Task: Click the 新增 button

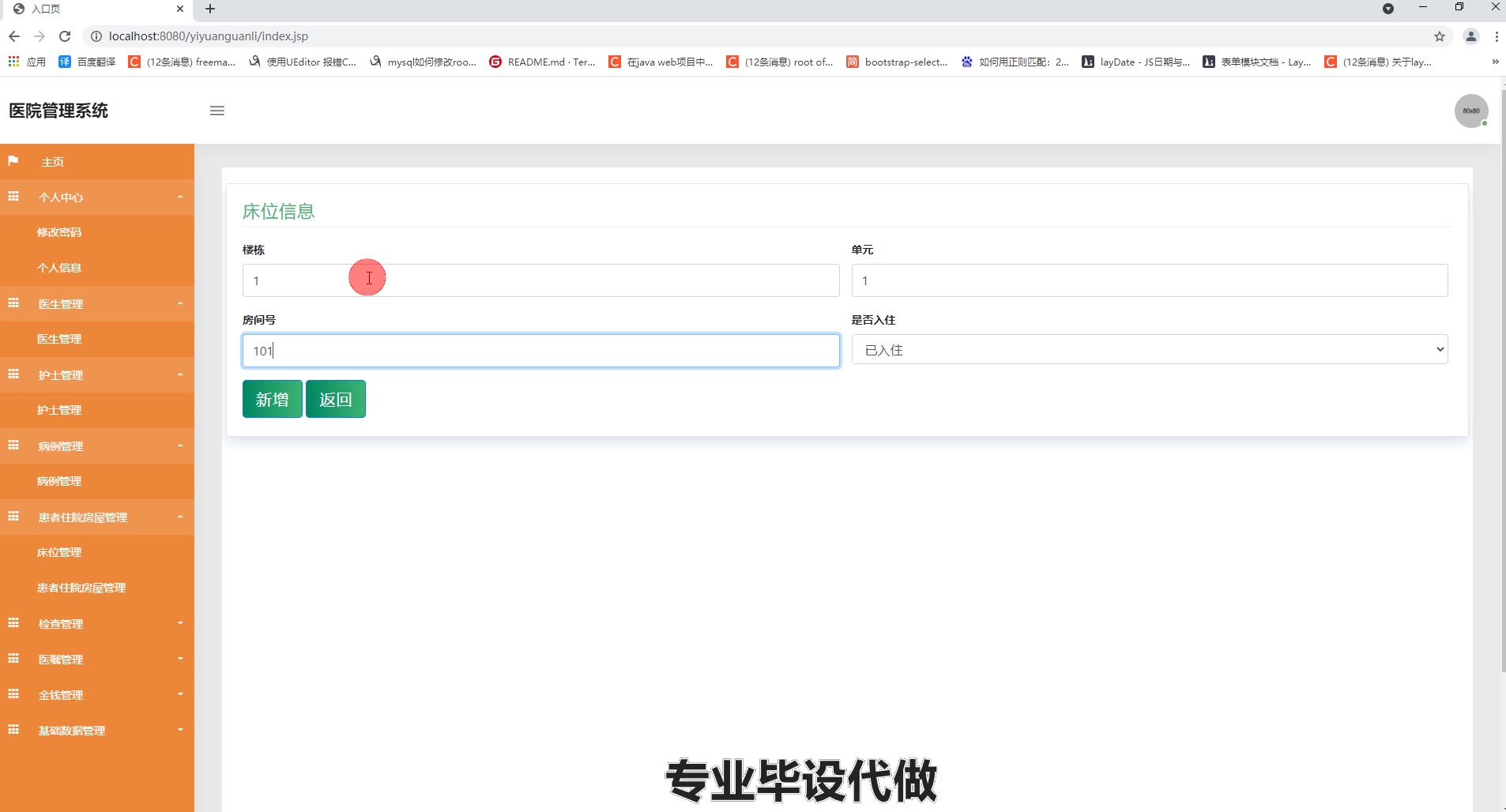Action: [272, 399]
